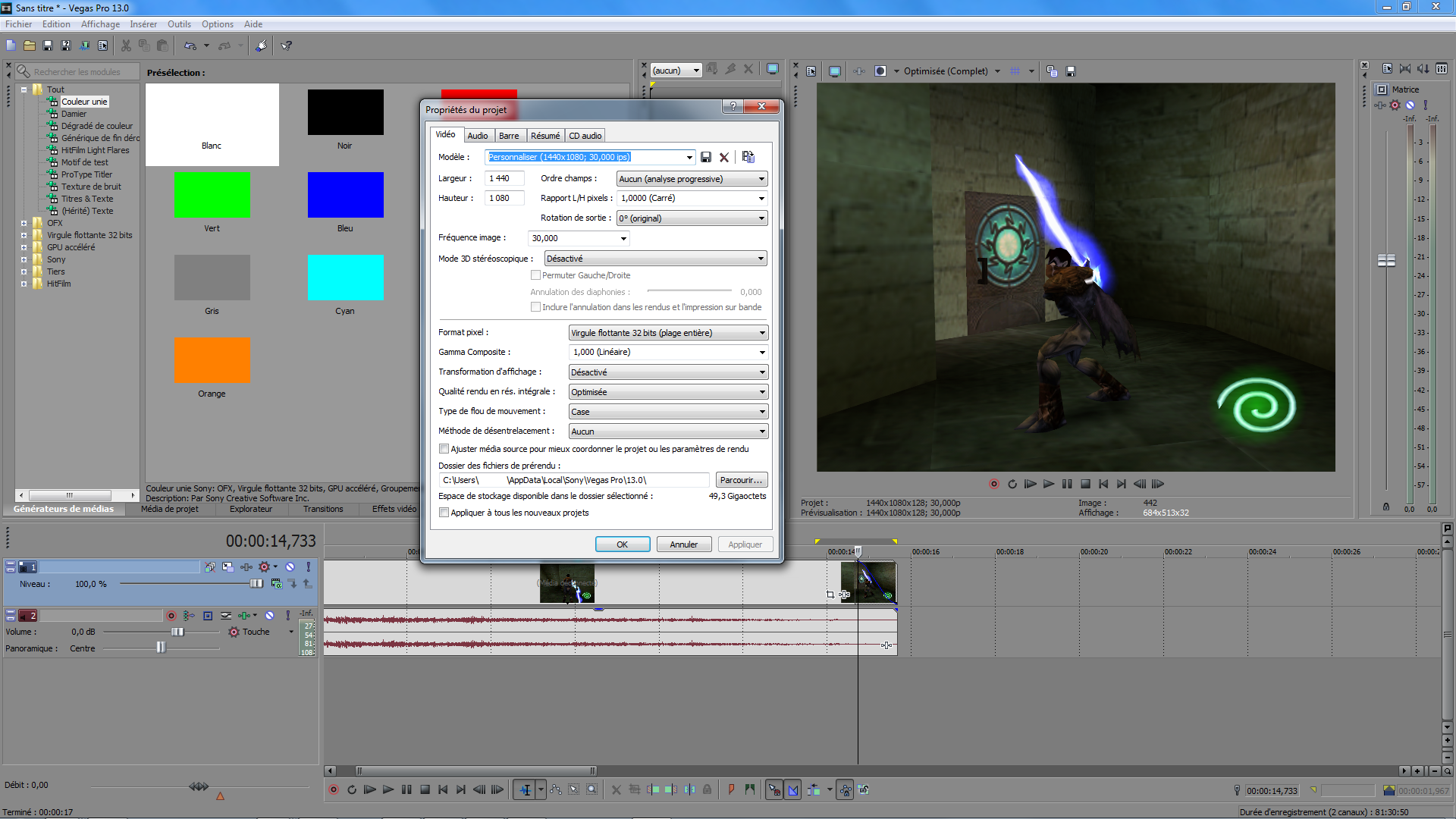Viewport: 1456px width, 819px height.
Task: Expand the OFX folder in plugin tree
Action: tap(24, 223)
